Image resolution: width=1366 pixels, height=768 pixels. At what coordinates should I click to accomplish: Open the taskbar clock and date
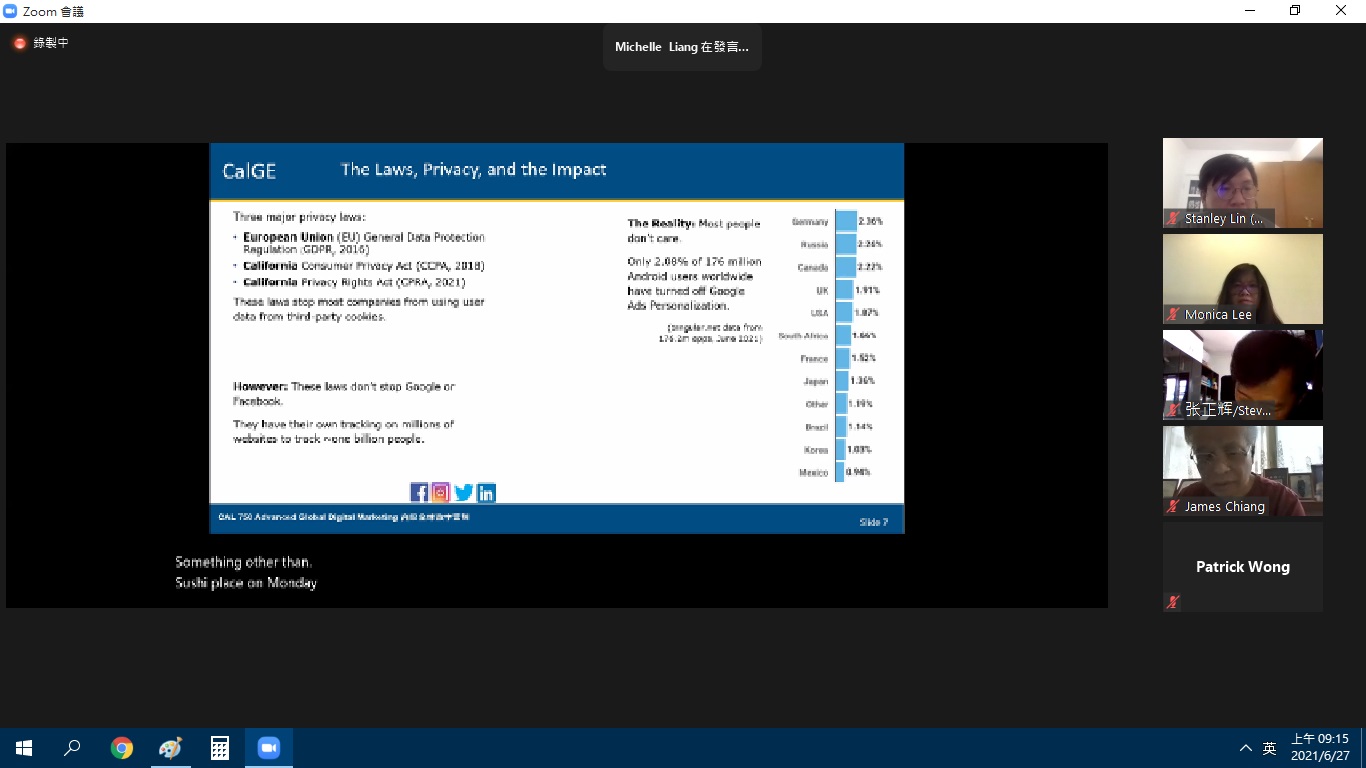pyautogui.click(x=1319, y=747)
